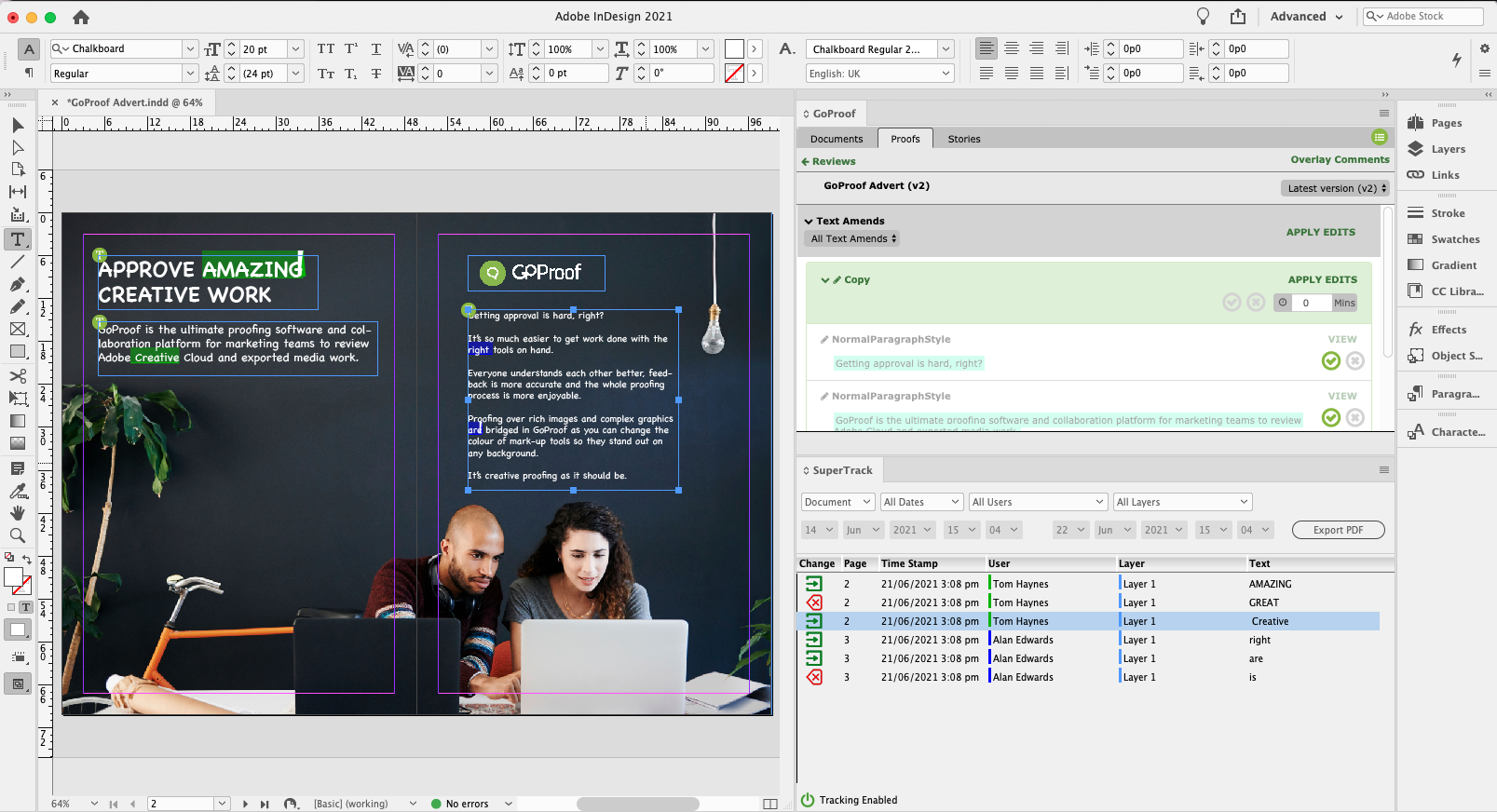1497x812 pixels.
Task: Go back to Reviews link
Action: 828,161
